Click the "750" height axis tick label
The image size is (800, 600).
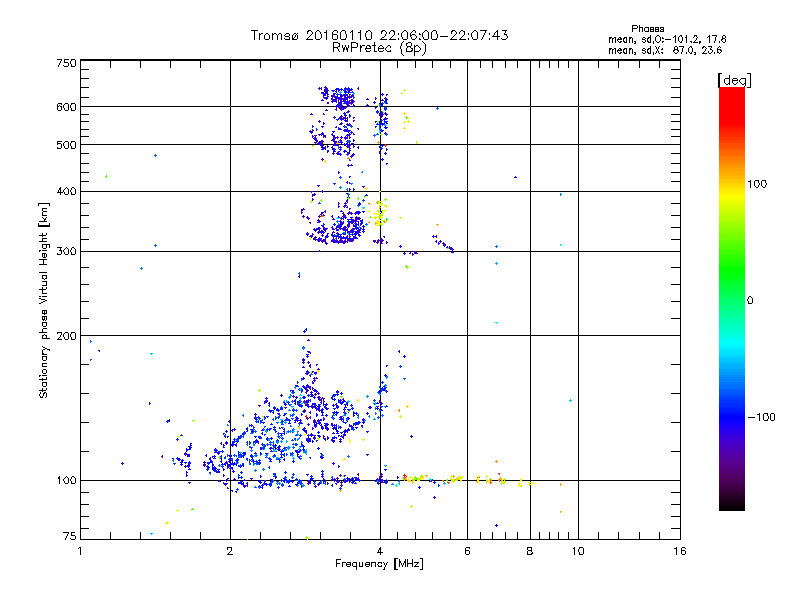pyautogui.click(x=66, y=63)
